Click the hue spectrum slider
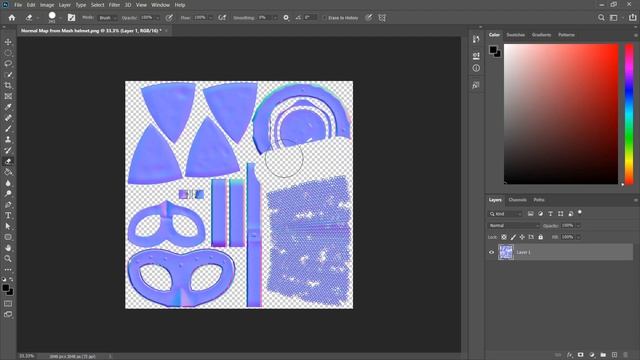Screen dimensions: 640x360 tap(629, 114)
